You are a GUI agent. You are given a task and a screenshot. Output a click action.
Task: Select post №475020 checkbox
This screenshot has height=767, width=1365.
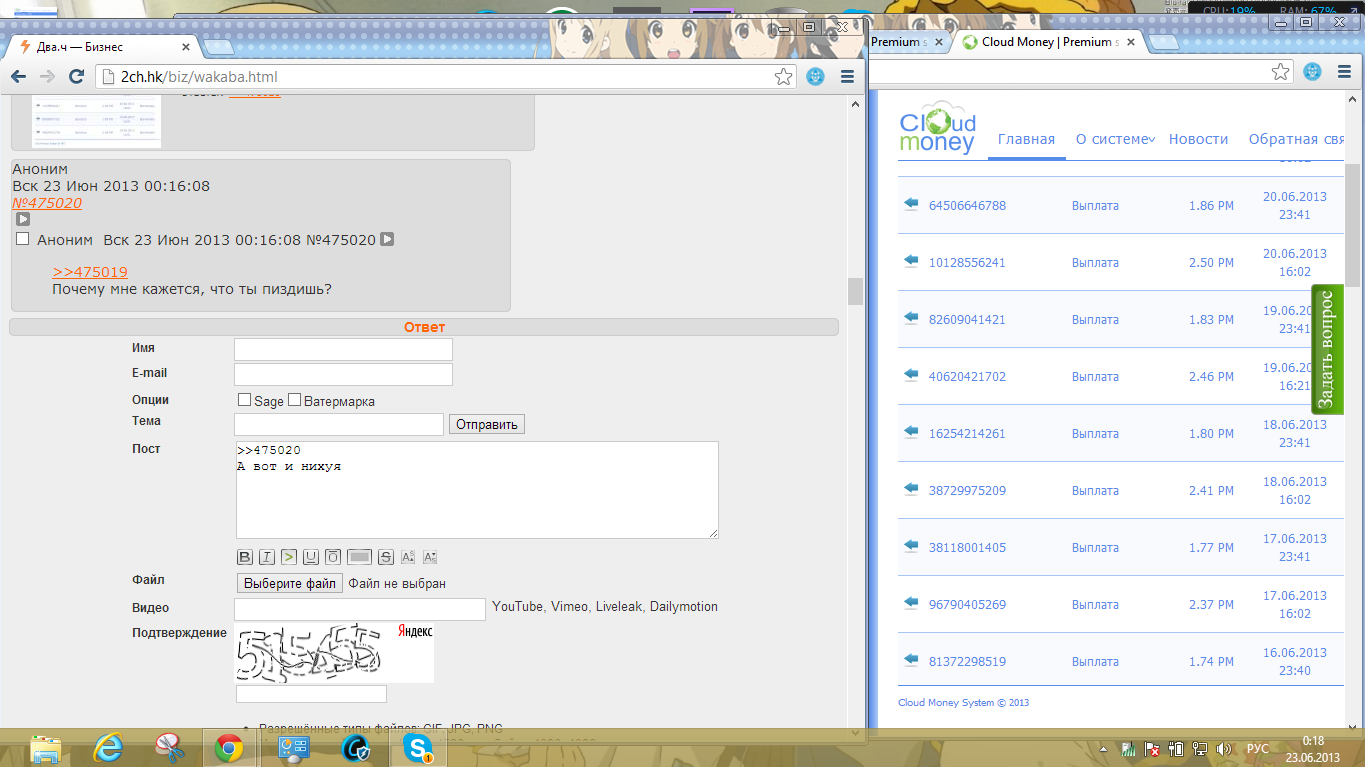23,239
